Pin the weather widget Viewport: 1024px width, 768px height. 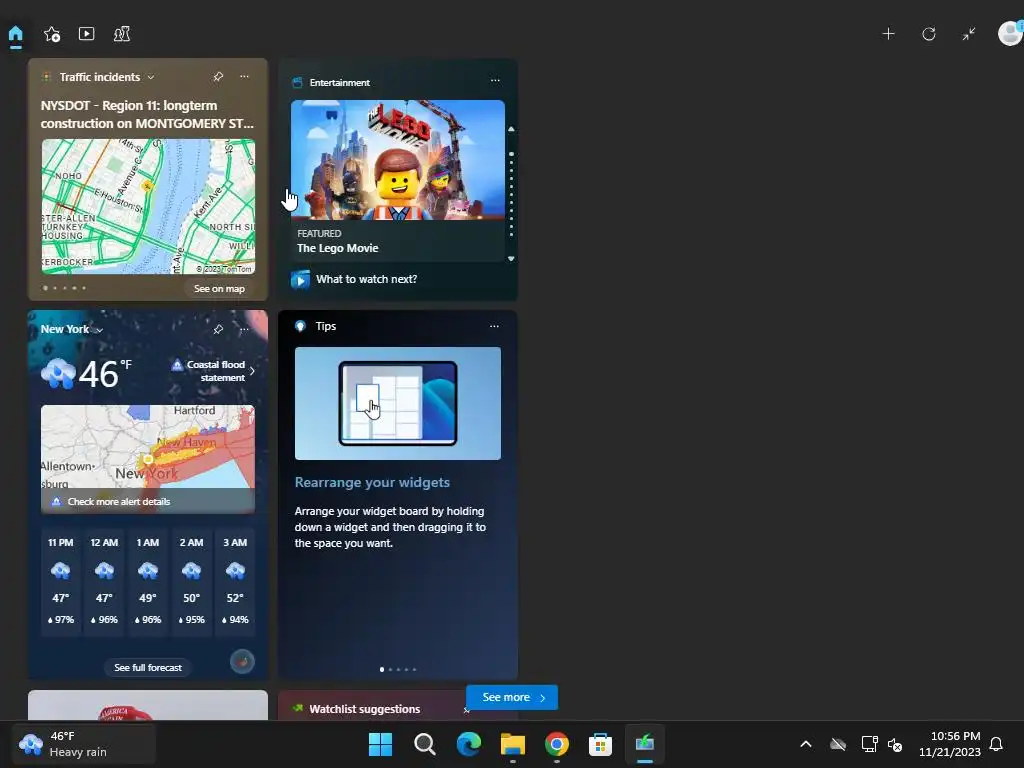[218, 329]
